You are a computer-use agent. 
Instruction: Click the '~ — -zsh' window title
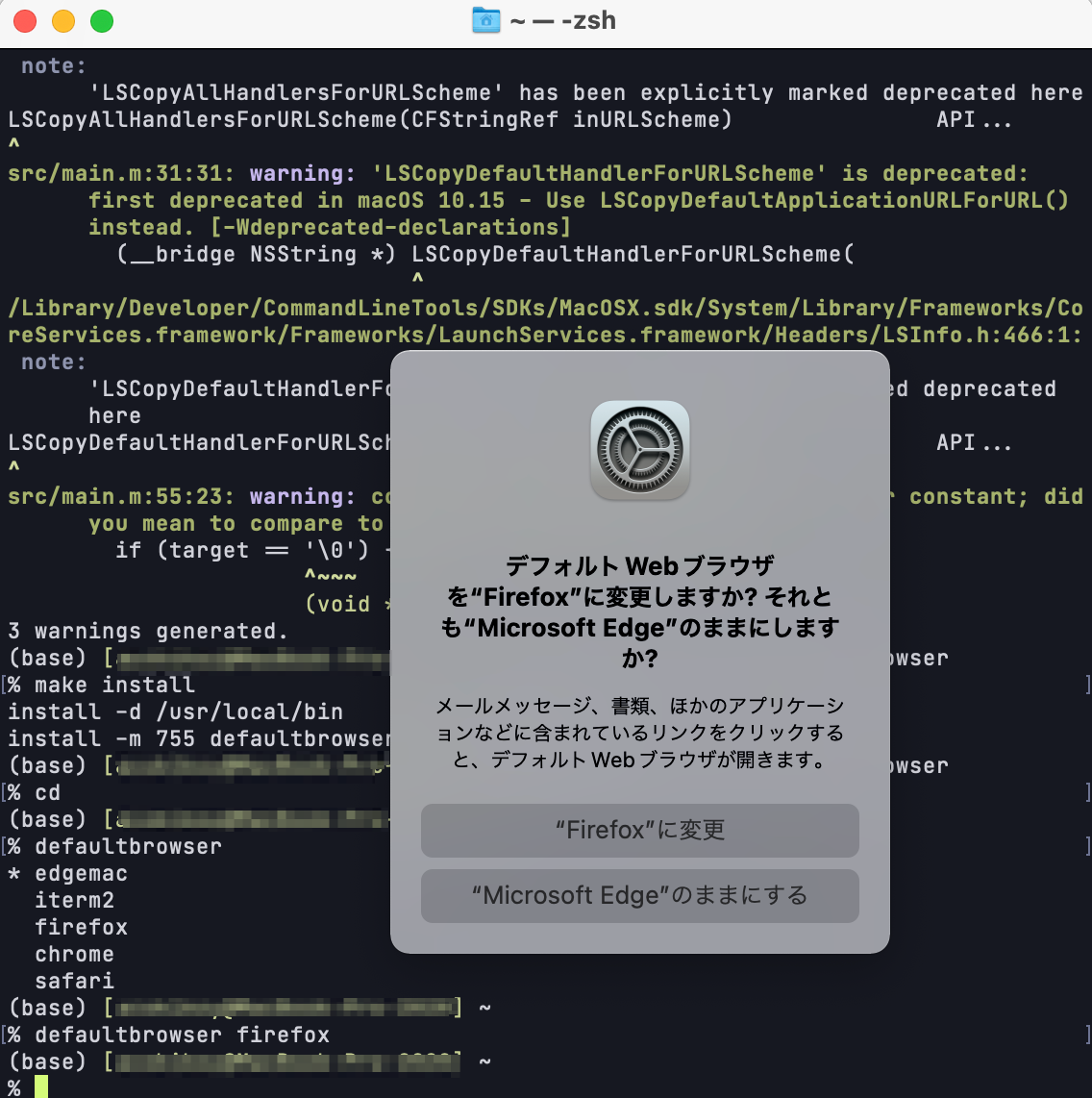point(562,20)
